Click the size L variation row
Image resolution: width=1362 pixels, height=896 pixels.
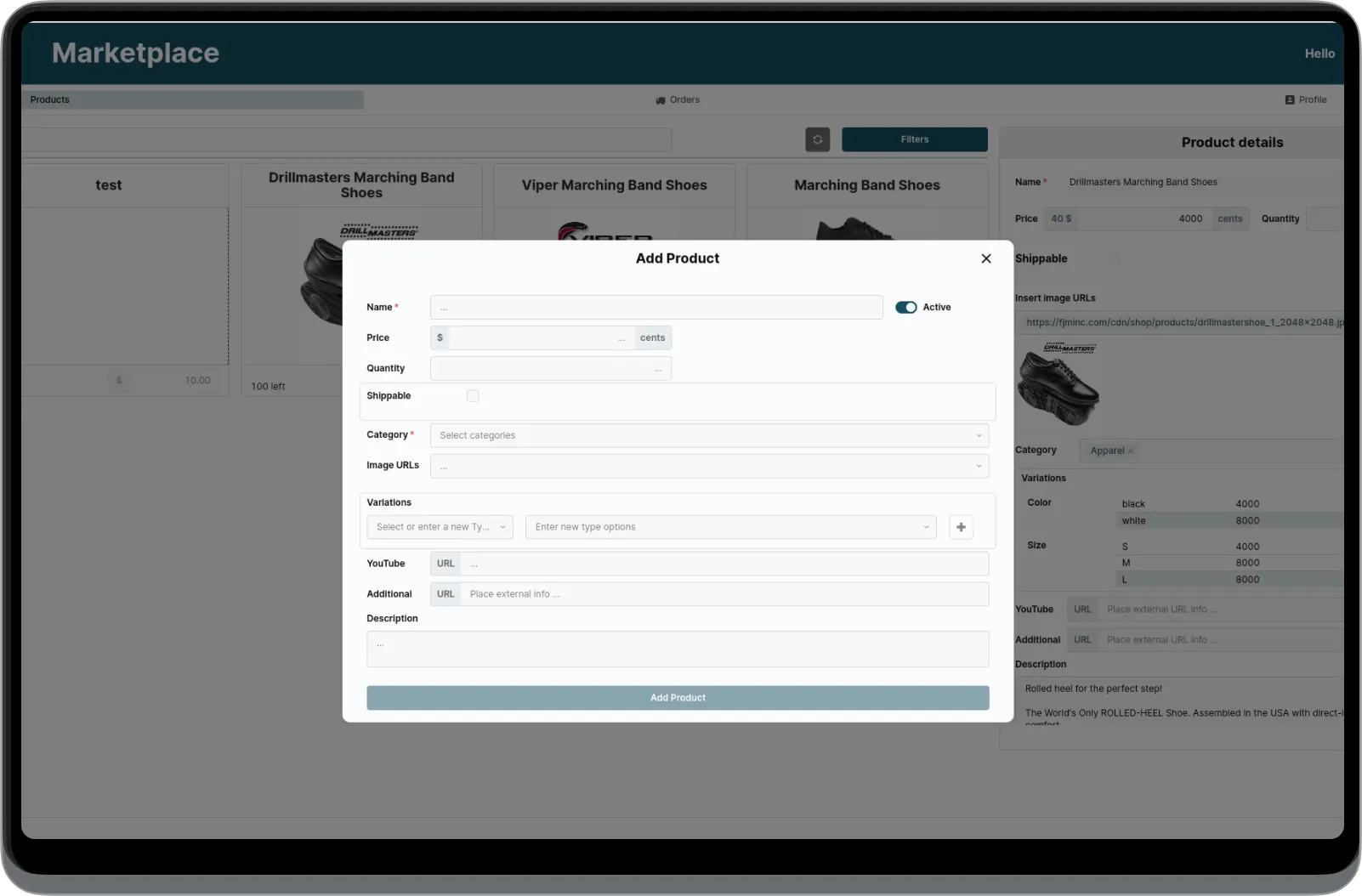coord(1229,580)
